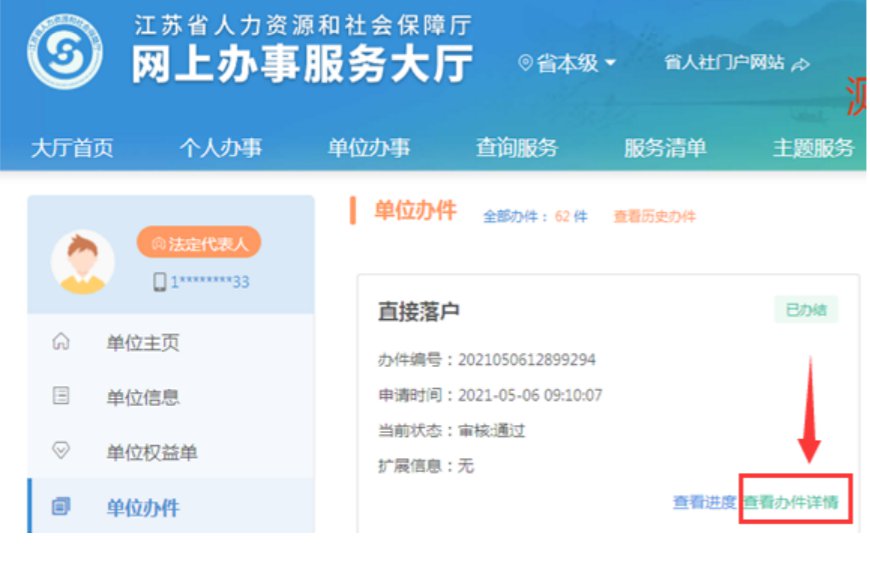Open the 大厅首页 navigation tab

click(x=72, y=148)
